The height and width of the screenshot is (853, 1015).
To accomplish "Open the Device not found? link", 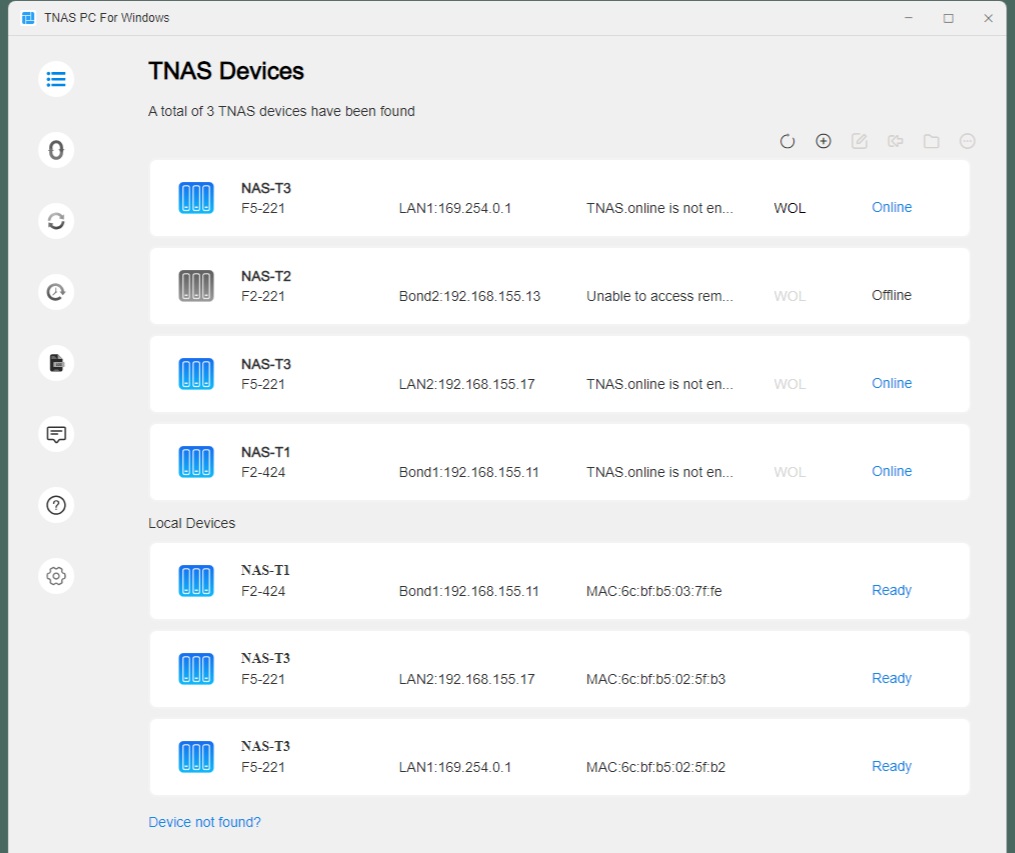I will [x=205, y=822].
